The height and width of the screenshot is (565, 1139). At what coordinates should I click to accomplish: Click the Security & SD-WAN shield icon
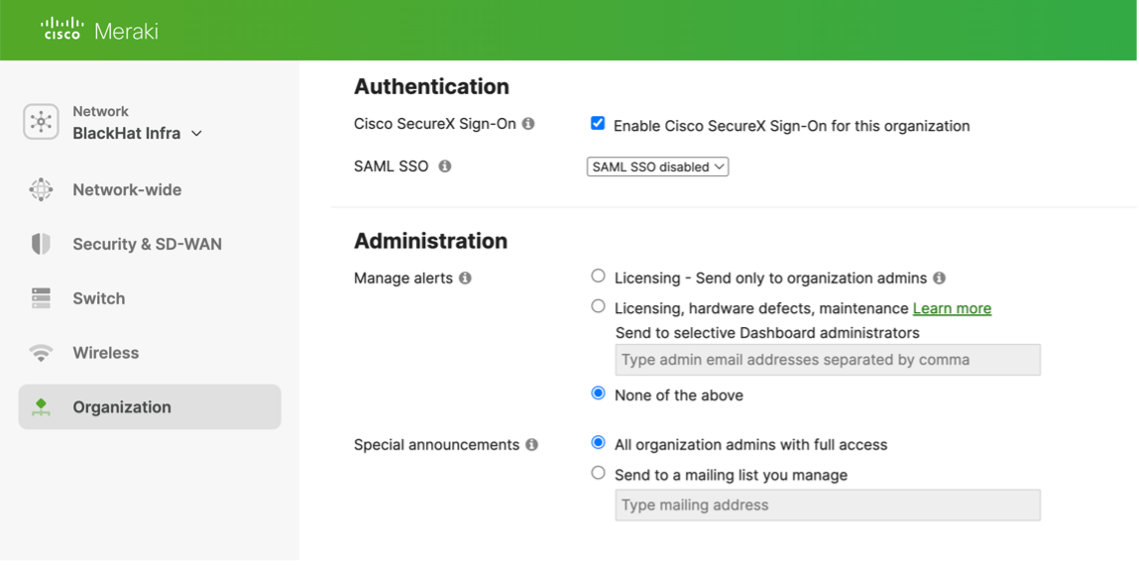coord(41,244)
